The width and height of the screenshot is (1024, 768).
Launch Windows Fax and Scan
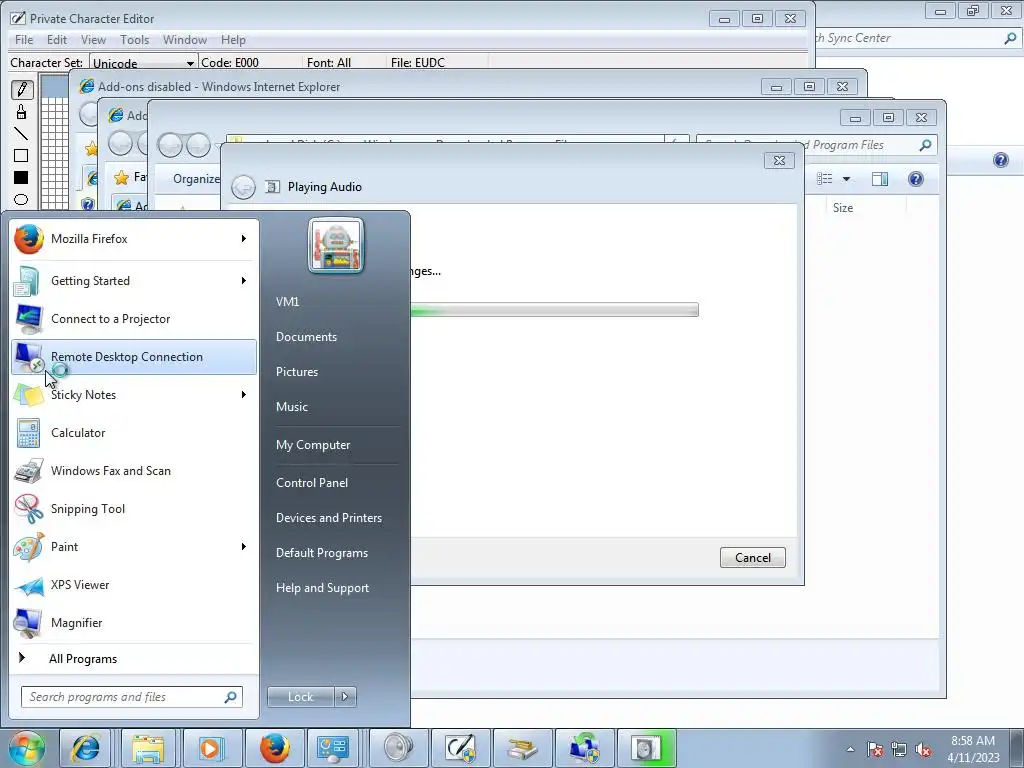point(134,471)
